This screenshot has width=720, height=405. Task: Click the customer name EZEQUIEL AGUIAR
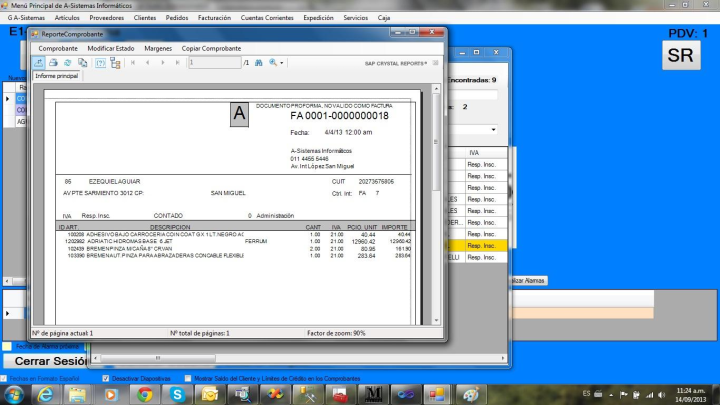pos(114,181)
